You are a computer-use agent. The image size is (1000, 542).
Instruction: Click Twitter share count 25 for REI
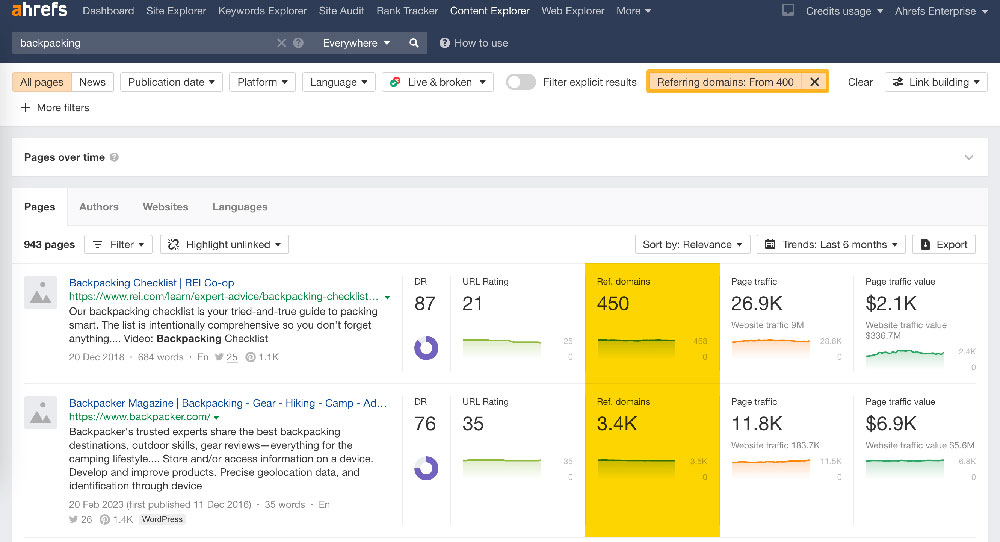point(226,357)
